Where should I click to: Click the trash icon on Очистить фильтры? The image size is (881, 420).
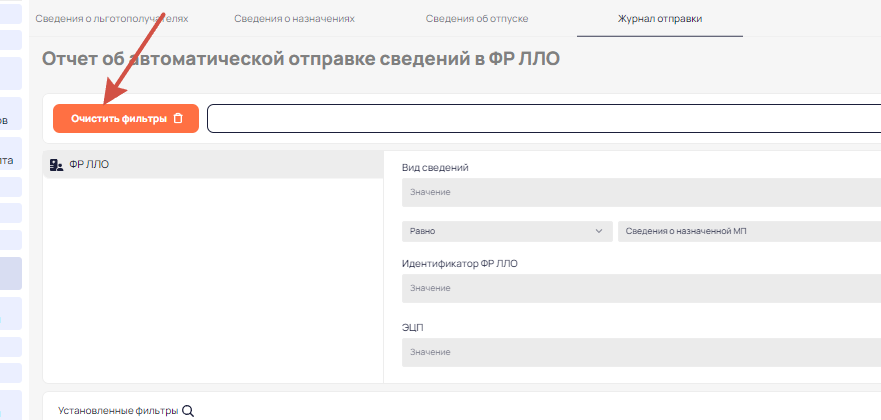[x=178, y=118]
